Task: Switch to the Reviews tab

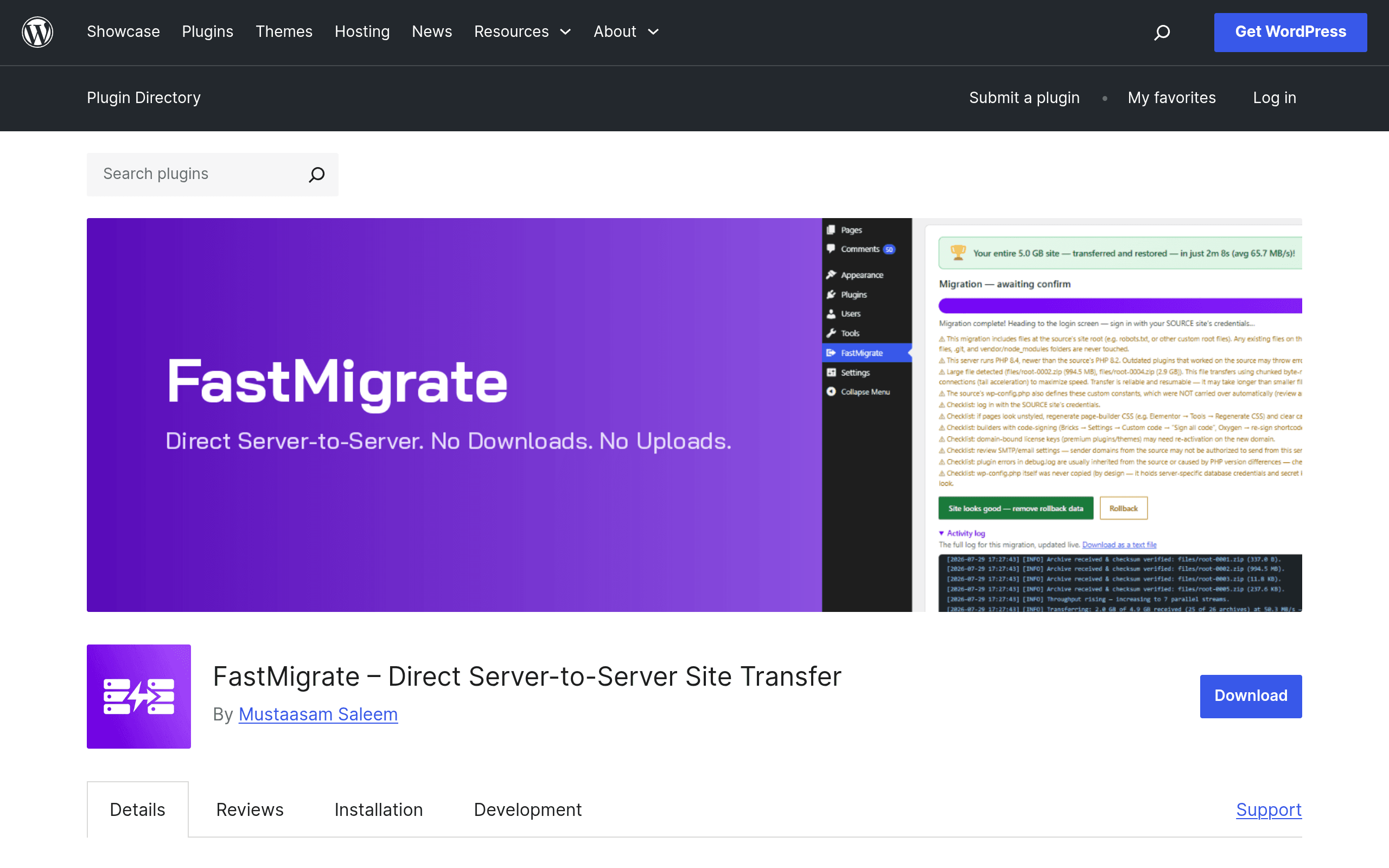Action: pyautogui.click(x=250, y=809)
